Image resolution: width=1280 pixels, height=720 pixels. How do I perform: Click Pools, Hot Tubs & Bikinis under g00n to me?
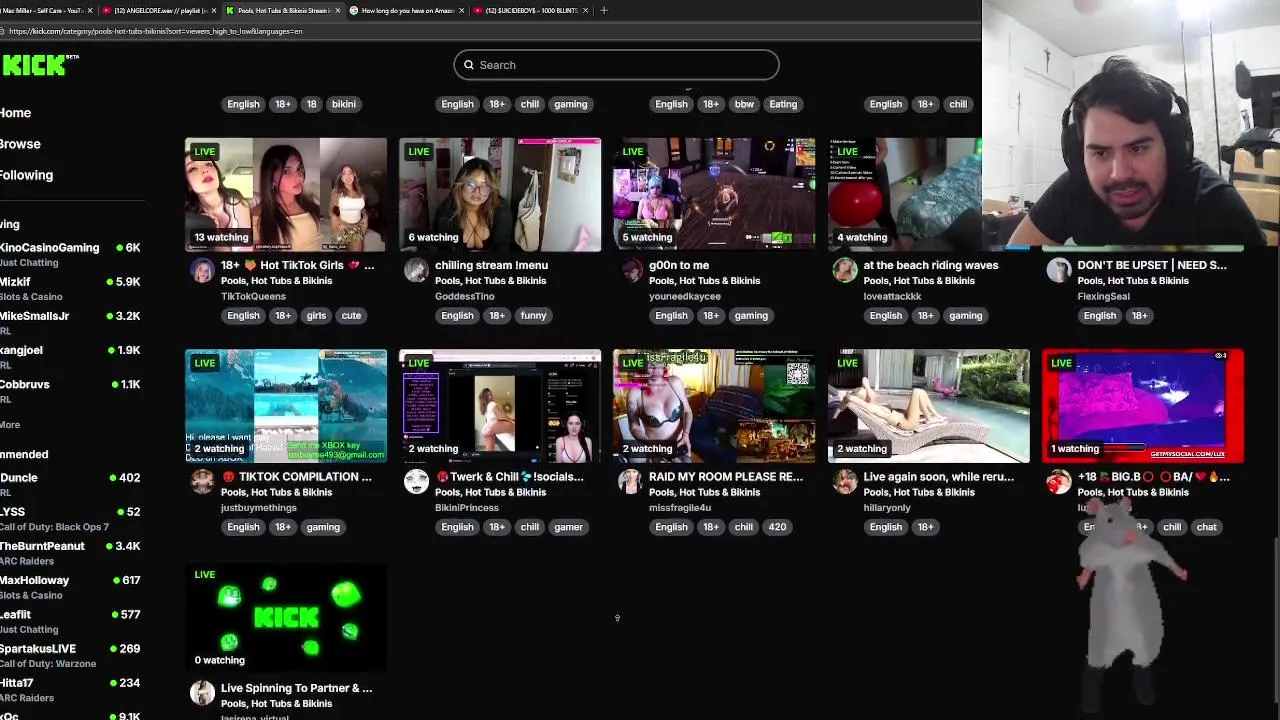pyautogui.click(x=704, y=281)
